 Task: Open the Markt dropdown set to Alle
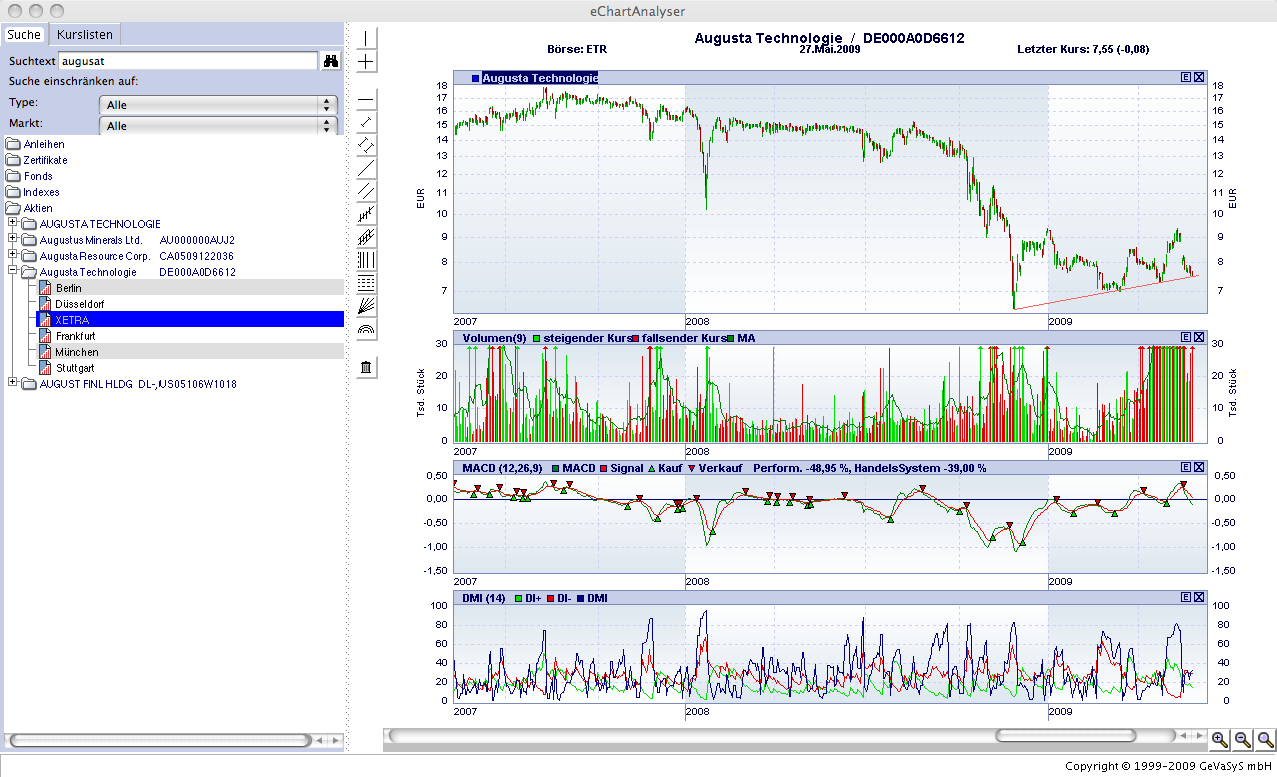click(217, 126)
